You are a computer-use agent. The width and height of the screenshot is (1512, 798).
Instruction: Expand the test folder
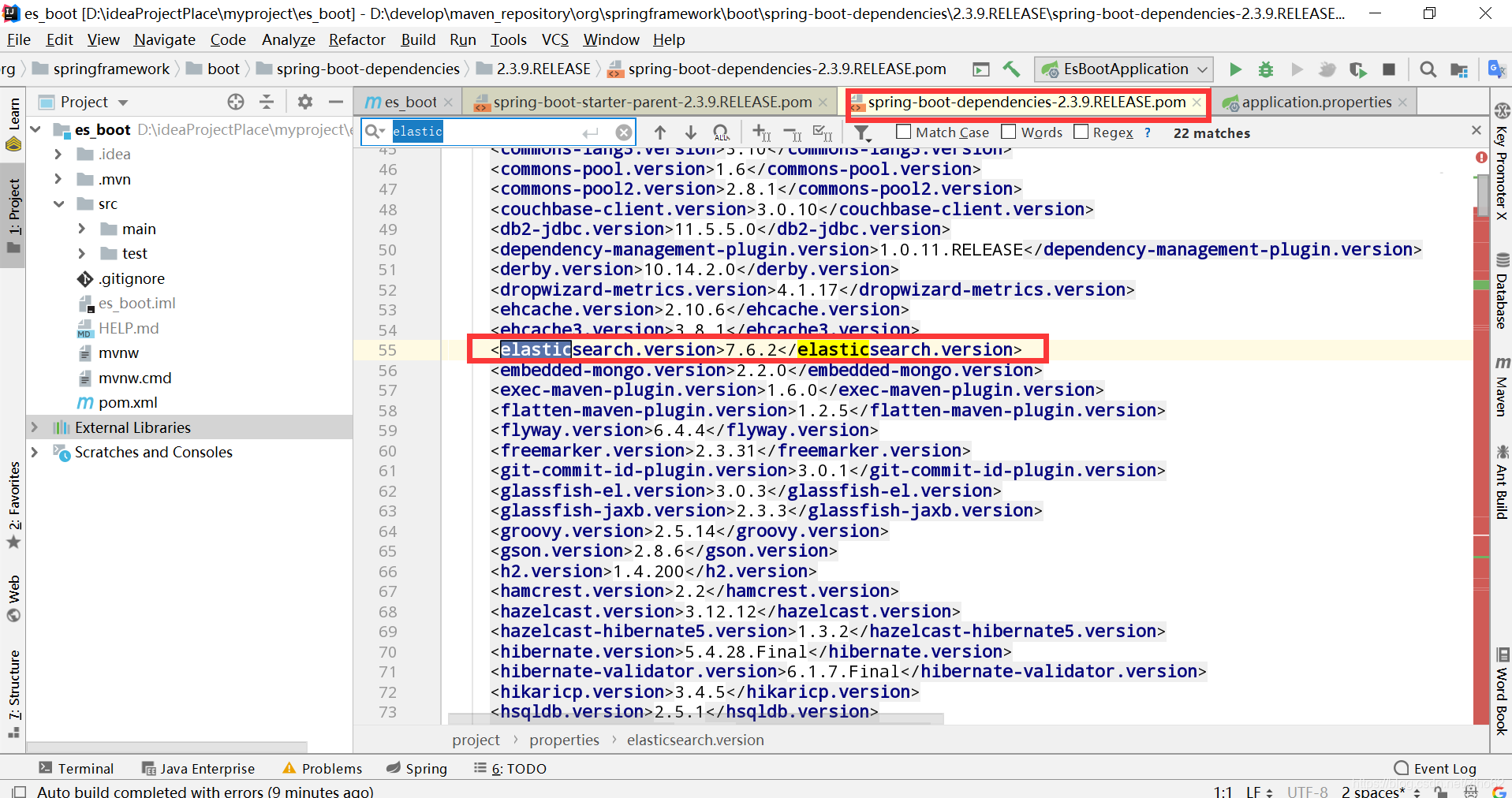(81, 253)
